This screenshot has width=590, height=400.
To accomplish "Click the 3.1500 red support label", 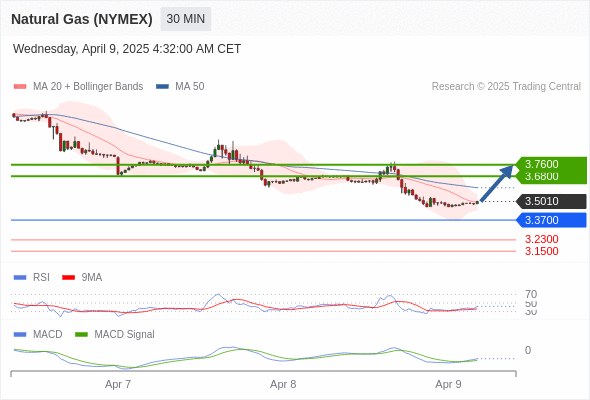I will 541,251.
